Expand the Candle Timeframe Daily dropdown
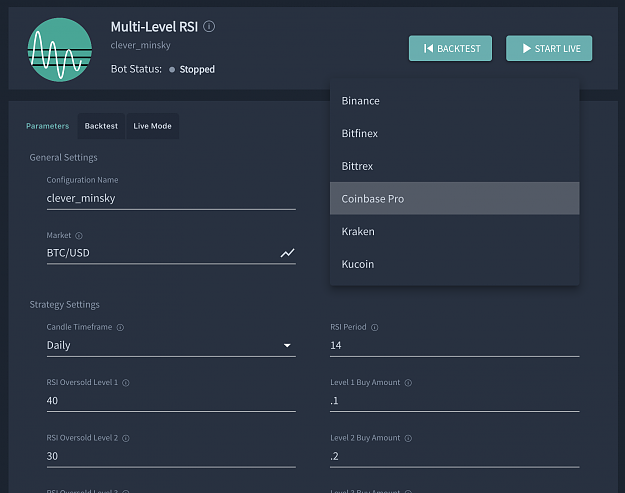This screenshot has height=493, width=625. click(x=171, y=345)
